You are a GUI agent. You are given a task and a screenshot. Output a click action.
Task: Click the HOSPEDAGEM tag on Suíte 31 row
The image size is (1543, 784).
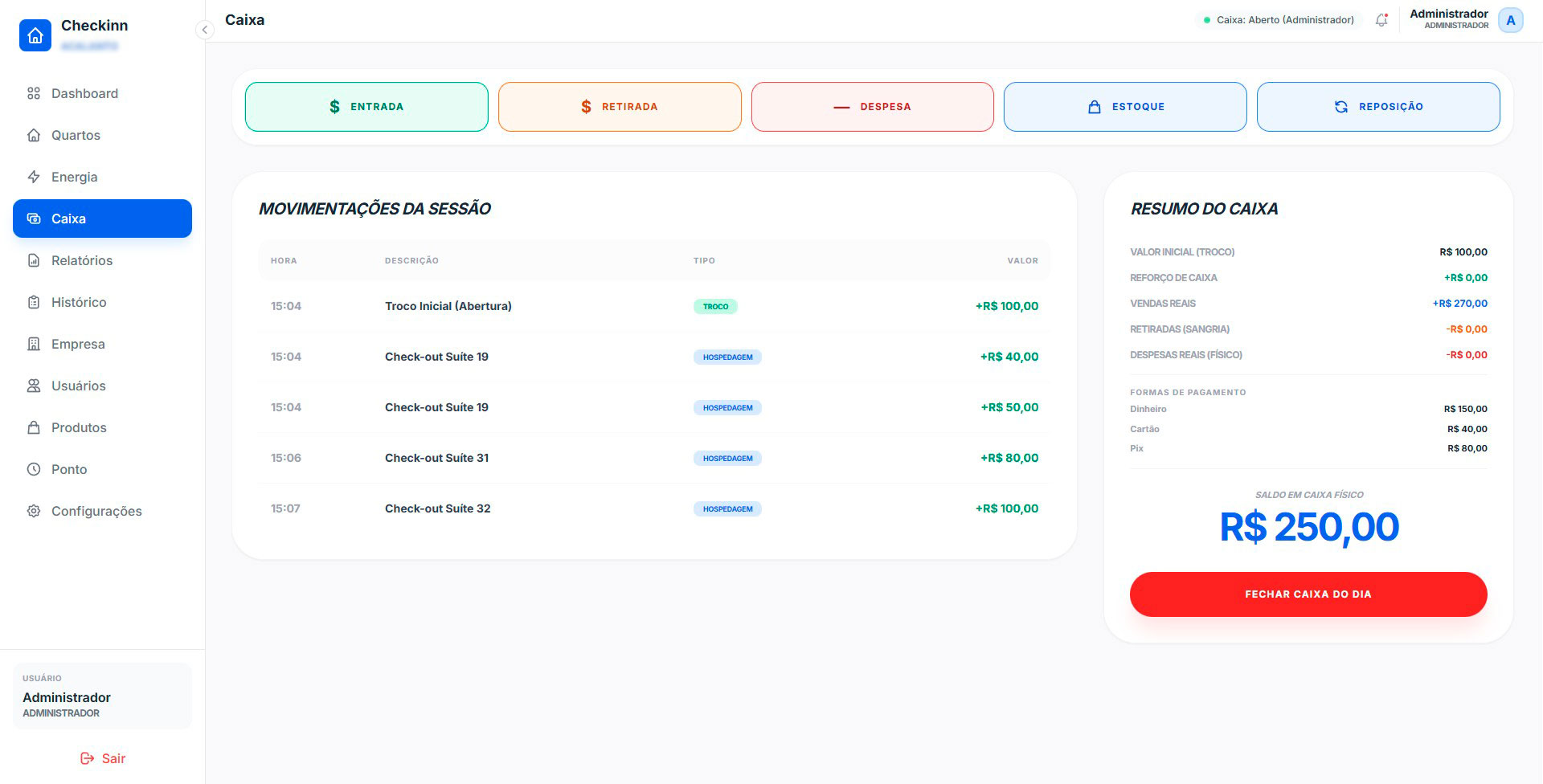coord(727,458)
